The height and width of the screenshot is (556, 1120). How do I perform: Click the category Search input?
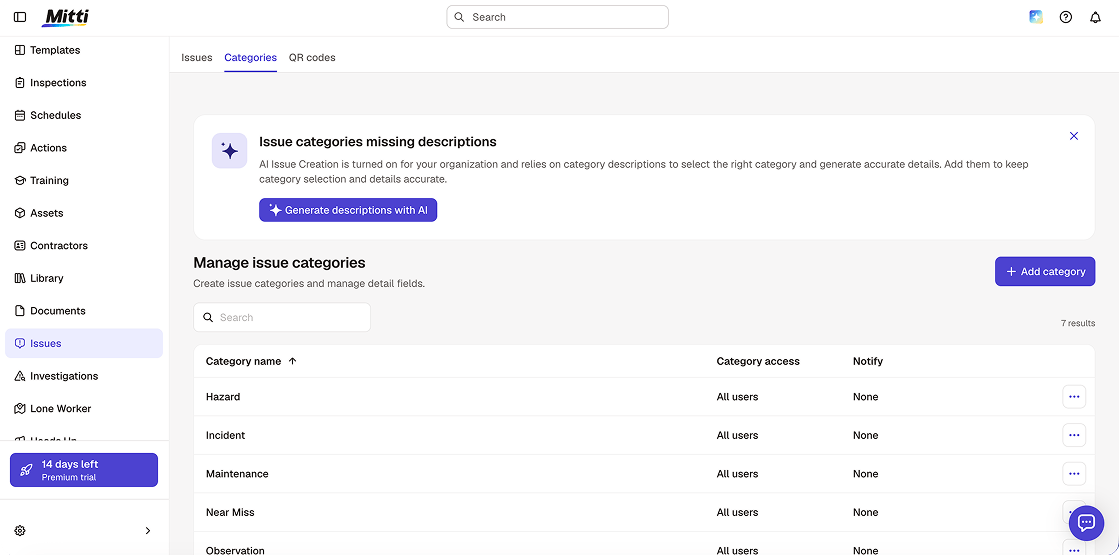pyautogui.click(x=282, y=317)
